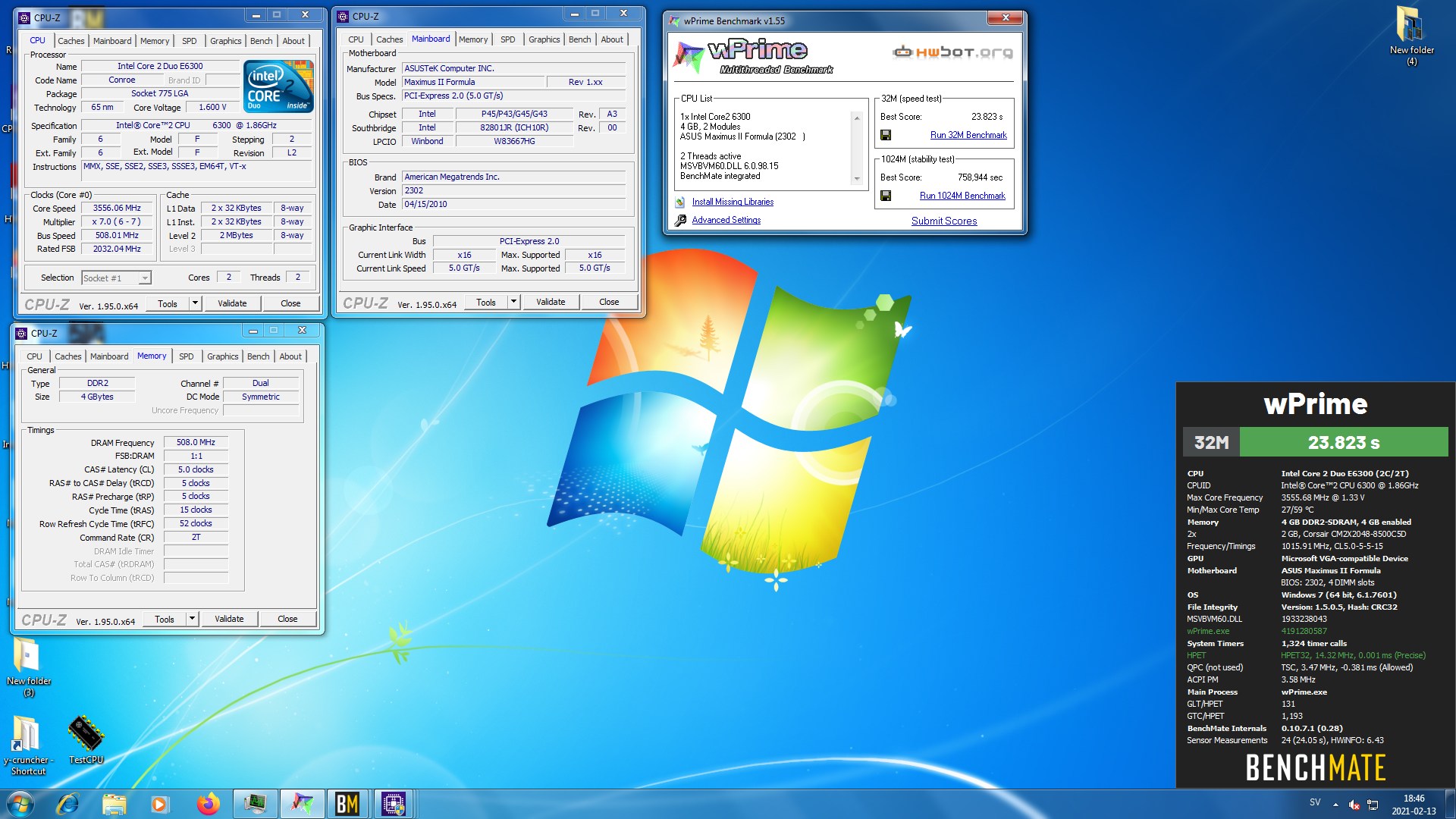Open the Memory tab in the Mainboard CPU-Z window
1456x819 pixels.
point(472,39)
